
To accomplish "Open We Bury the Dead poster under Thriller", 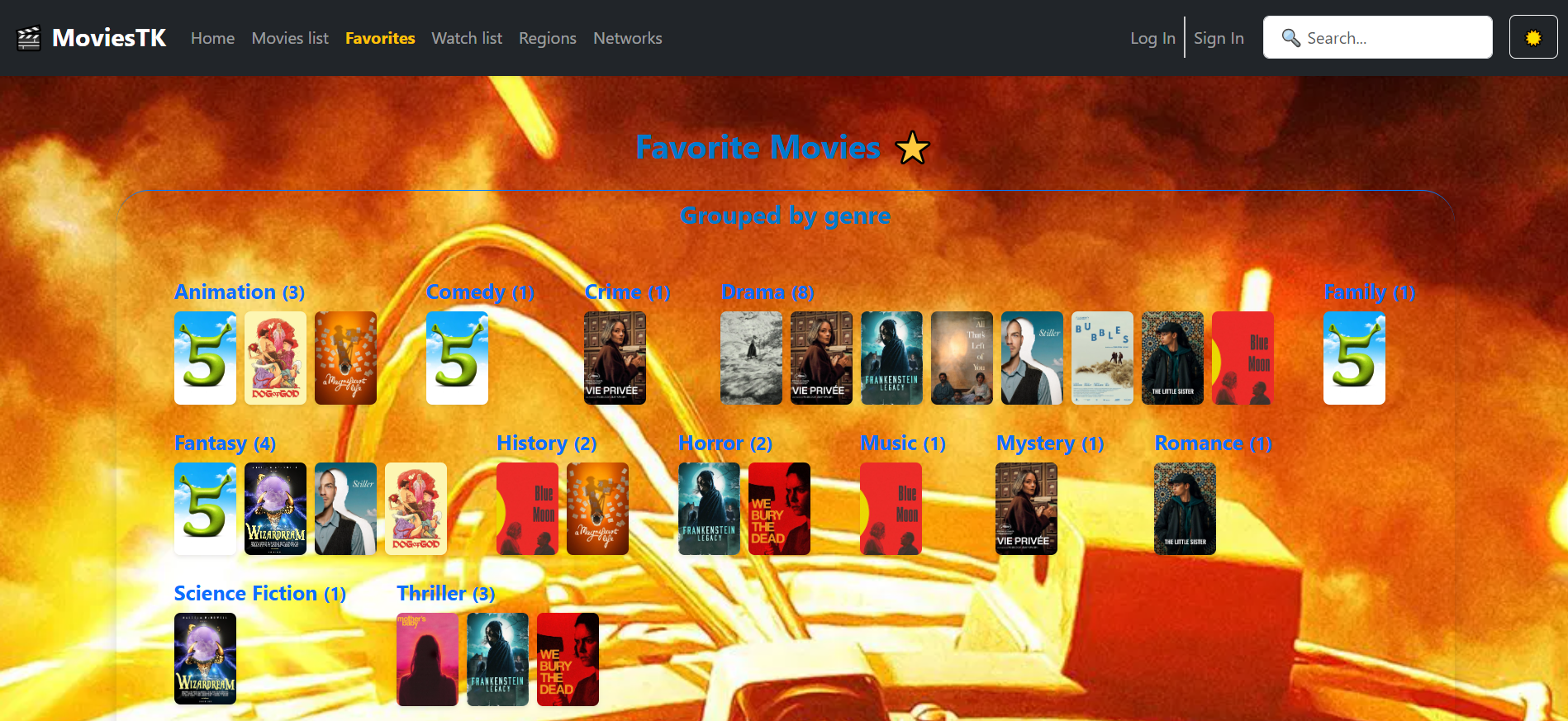I will 568,659.
